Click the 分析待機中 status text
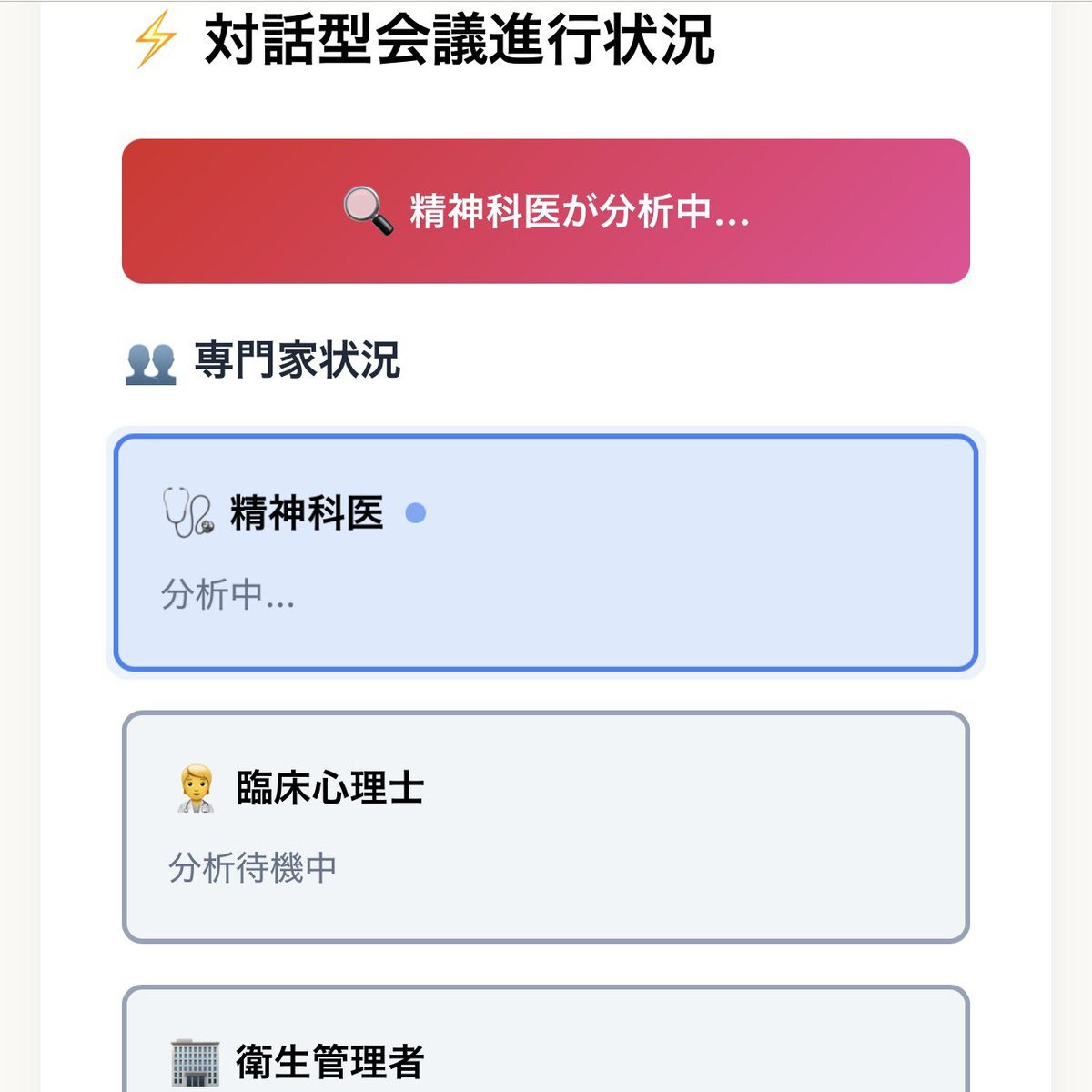This screenshot has width=1092, height=1092. click(253, 868)
